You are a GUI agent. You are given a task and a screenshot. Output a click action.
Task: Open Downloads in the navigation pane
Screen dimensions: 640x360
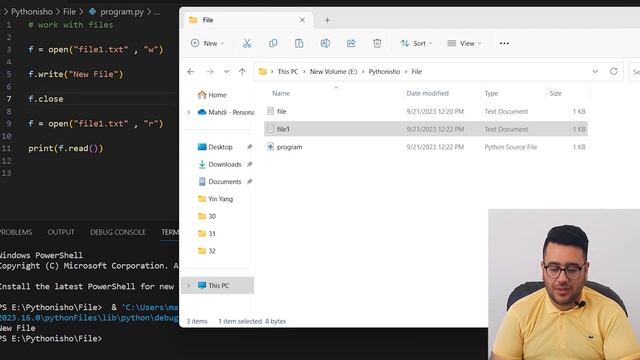click(220, 164)
